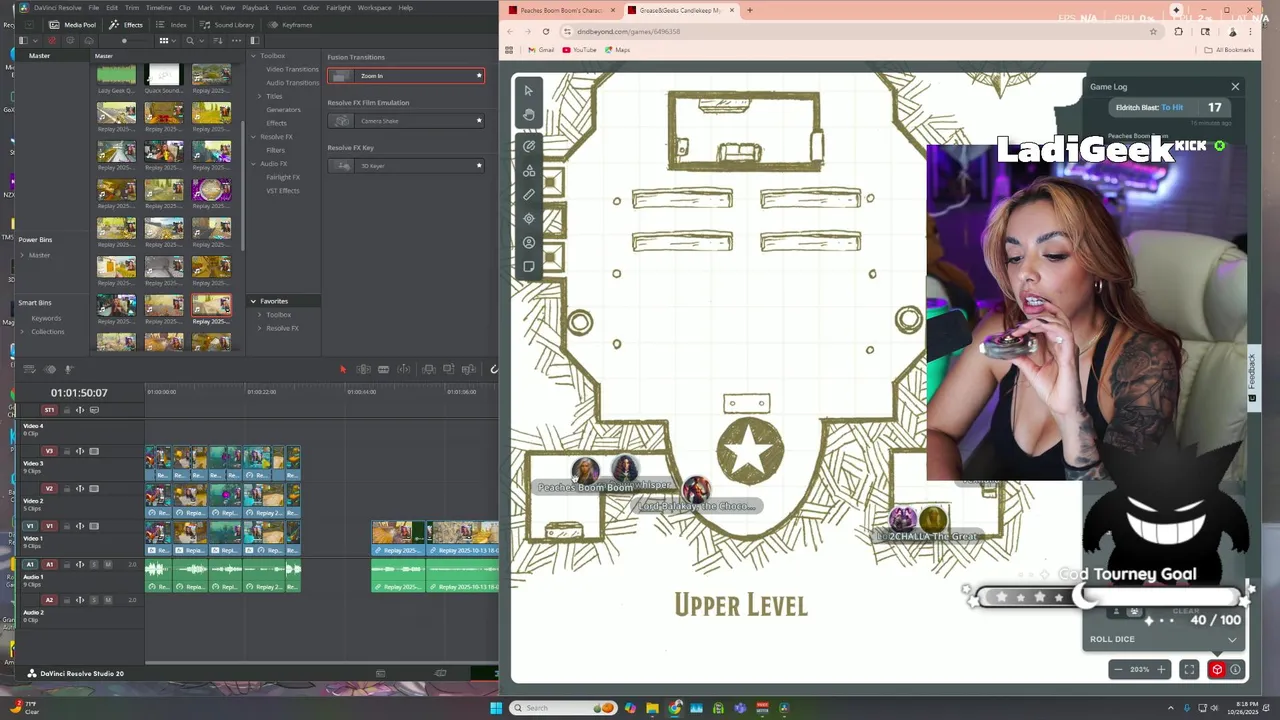Collapse the Resolve FX tree section
1280x720 pixels.
point(253,137)
